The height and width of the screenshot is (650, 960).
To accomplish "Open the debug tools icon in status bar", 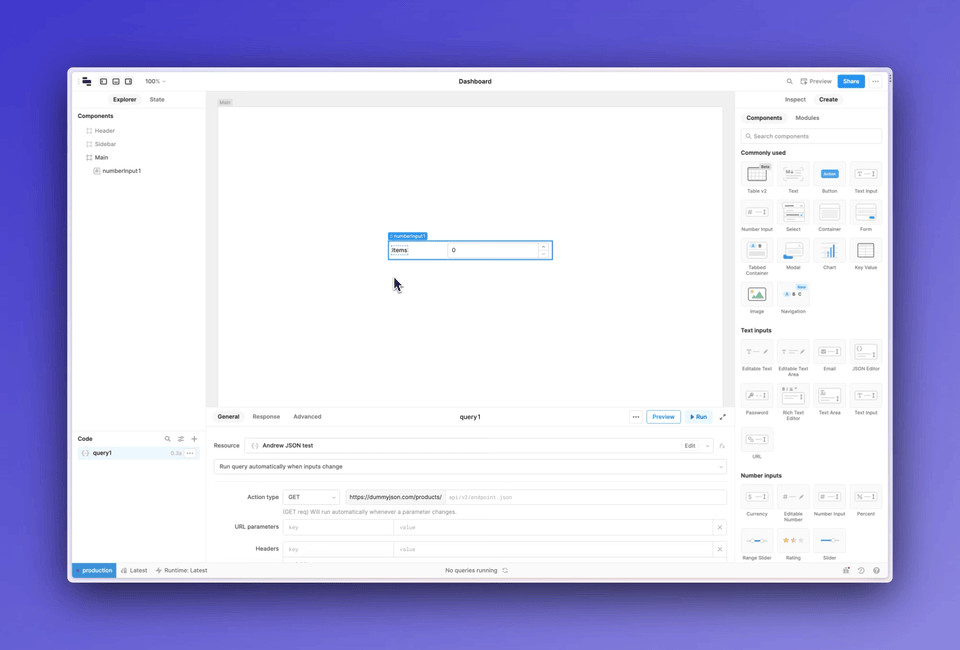I will (x=846, y=570).
